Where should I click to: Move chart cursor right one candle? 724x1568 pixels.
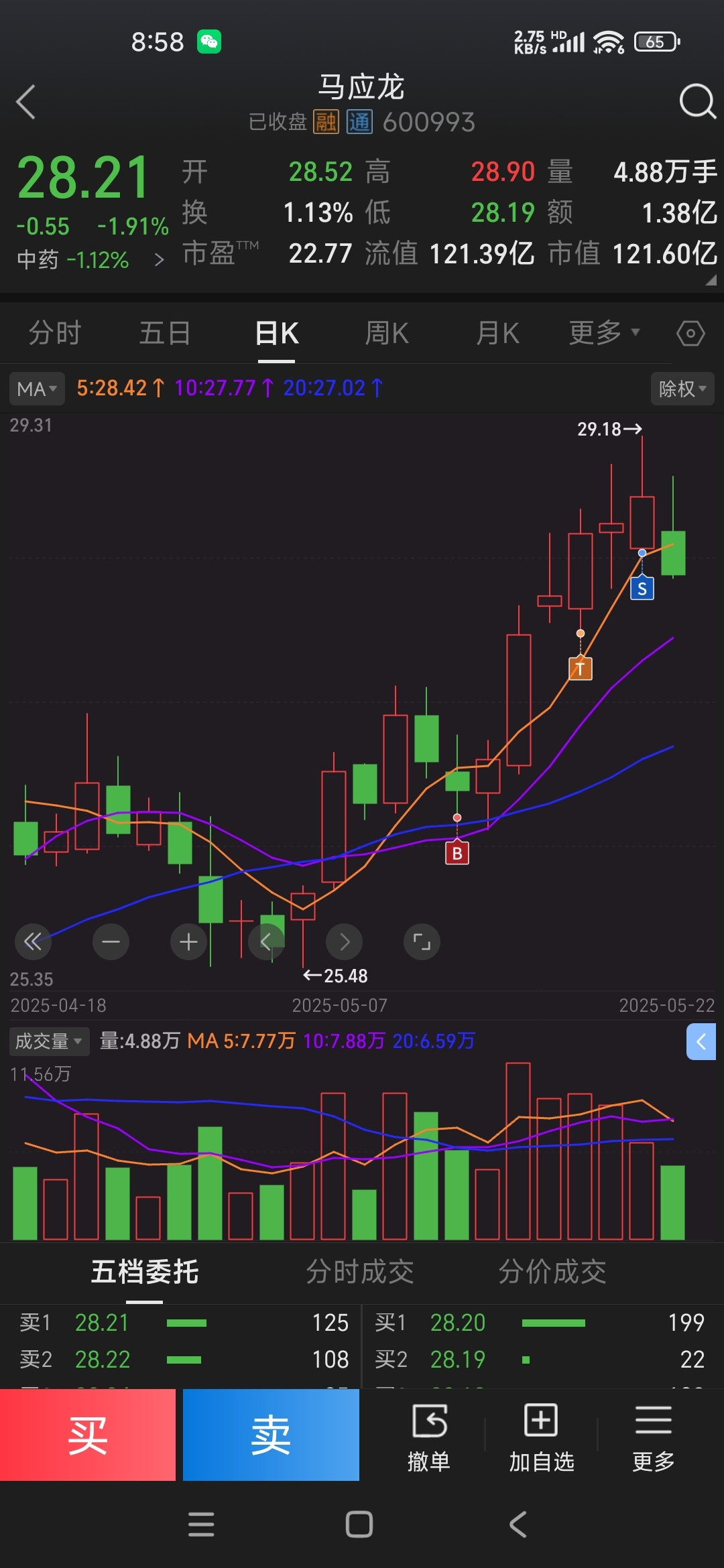344,942
